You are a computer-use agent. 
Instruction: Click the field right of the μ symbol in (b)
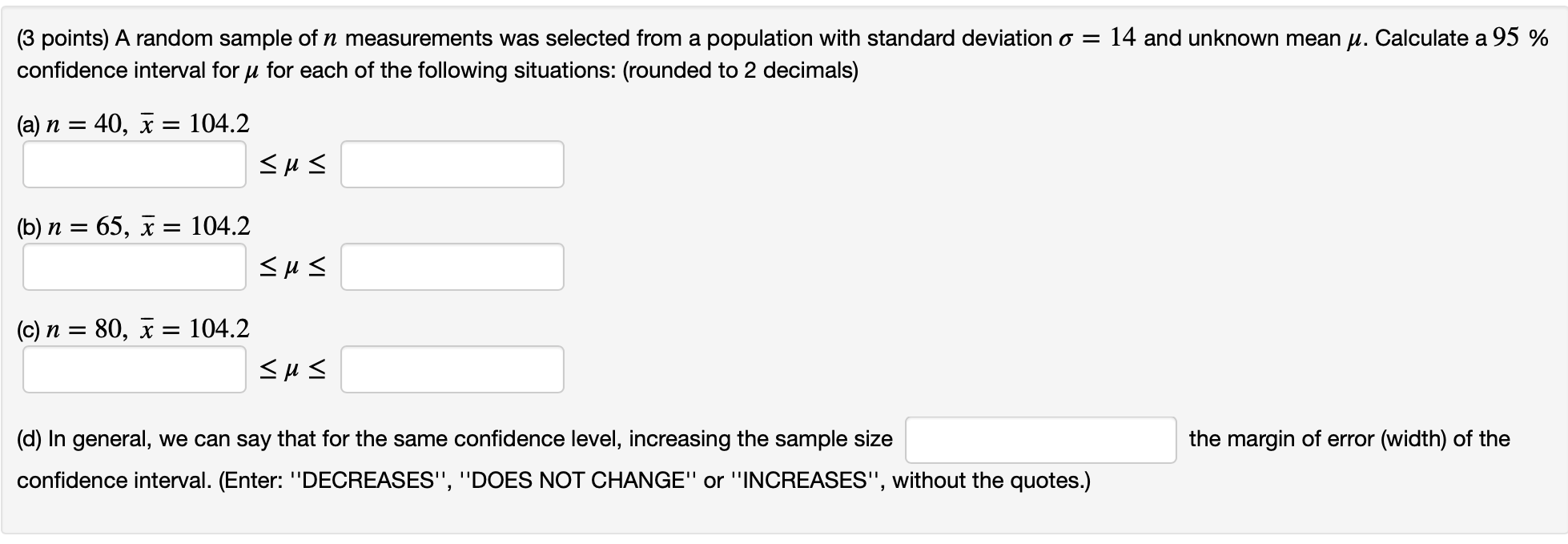(452, 267)
